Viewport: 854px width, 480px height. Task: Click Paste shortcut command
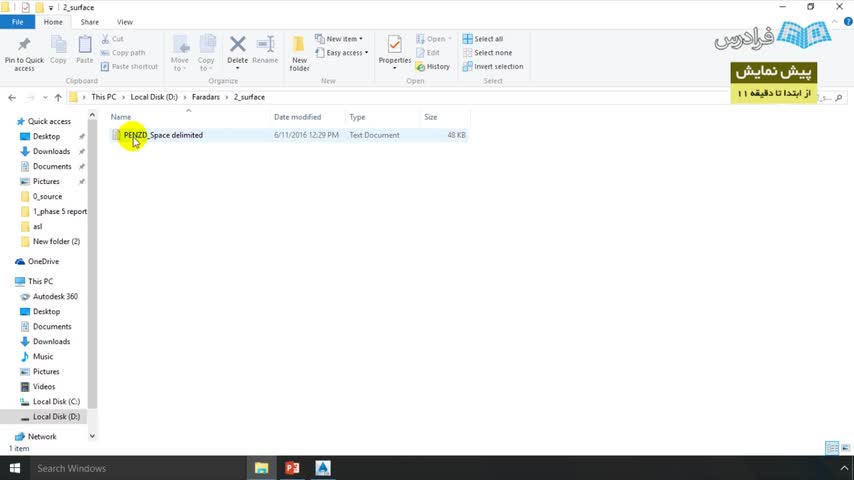[x=129, y=66]
